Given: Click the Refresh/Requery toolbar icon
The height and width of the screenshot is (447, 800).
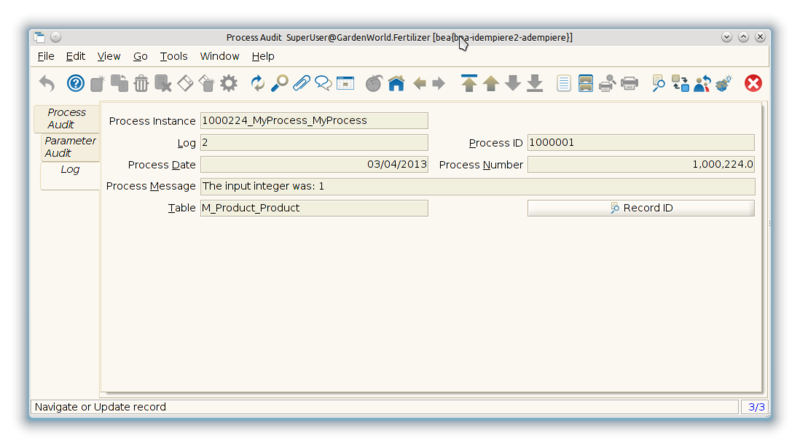Looking at the screenshot, I should [258, 83].
